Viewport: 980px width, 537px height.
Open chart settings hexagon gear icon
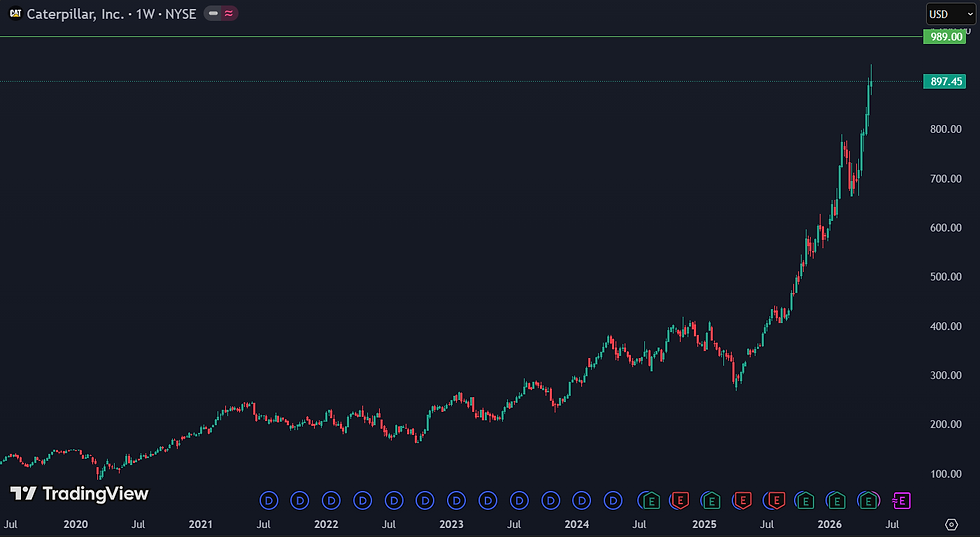pyautogui.click(x=951, y=524)
